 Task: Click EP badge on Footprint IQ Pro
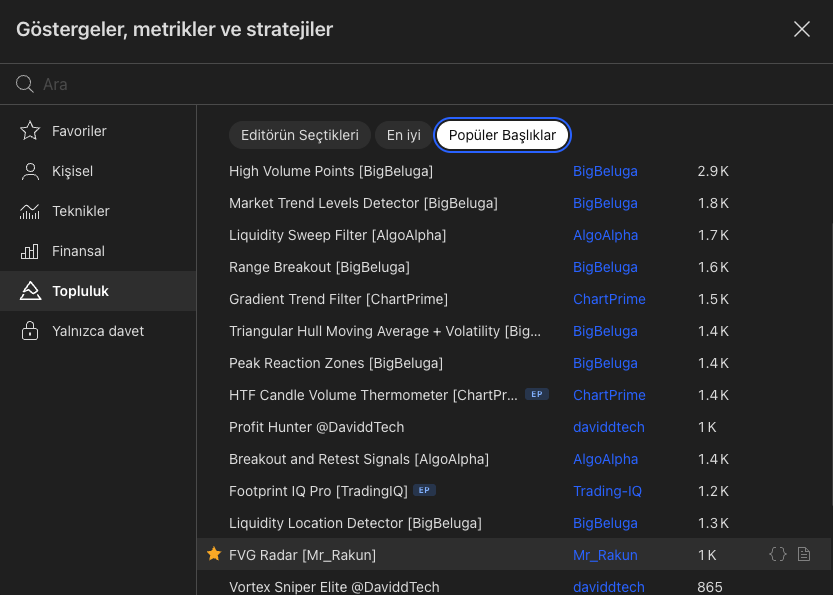(x=424, y=490)
